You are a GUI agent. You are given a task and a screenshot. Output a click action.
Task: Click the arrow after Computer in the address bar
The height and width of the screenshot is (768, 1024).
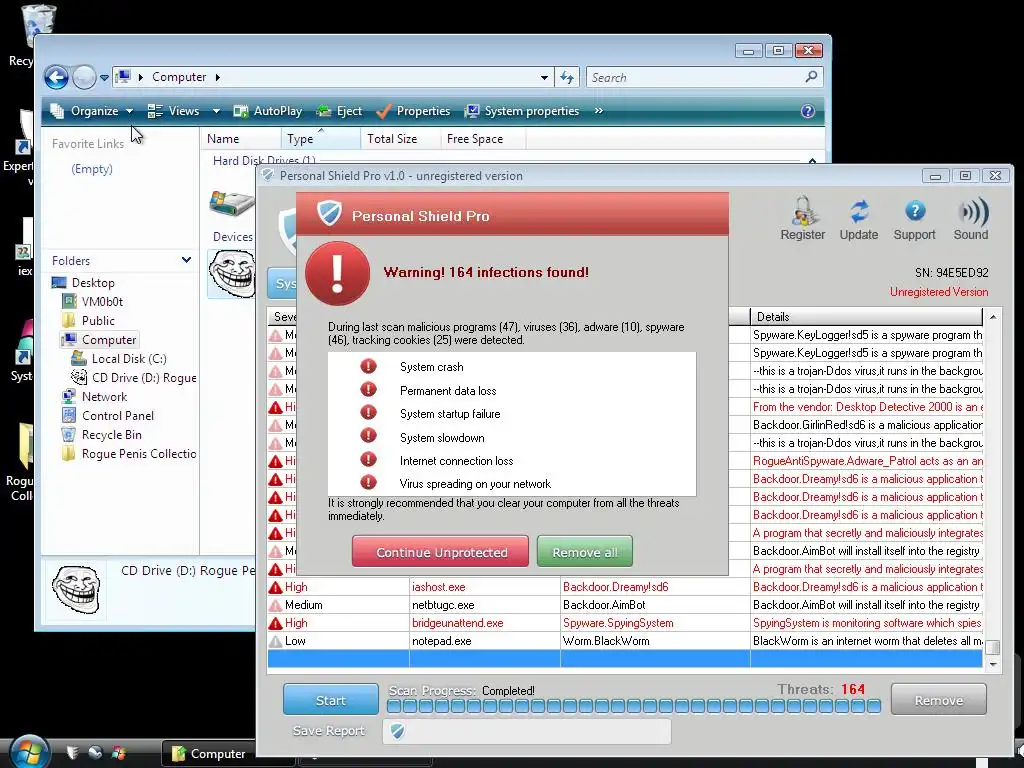click(217, 77)
